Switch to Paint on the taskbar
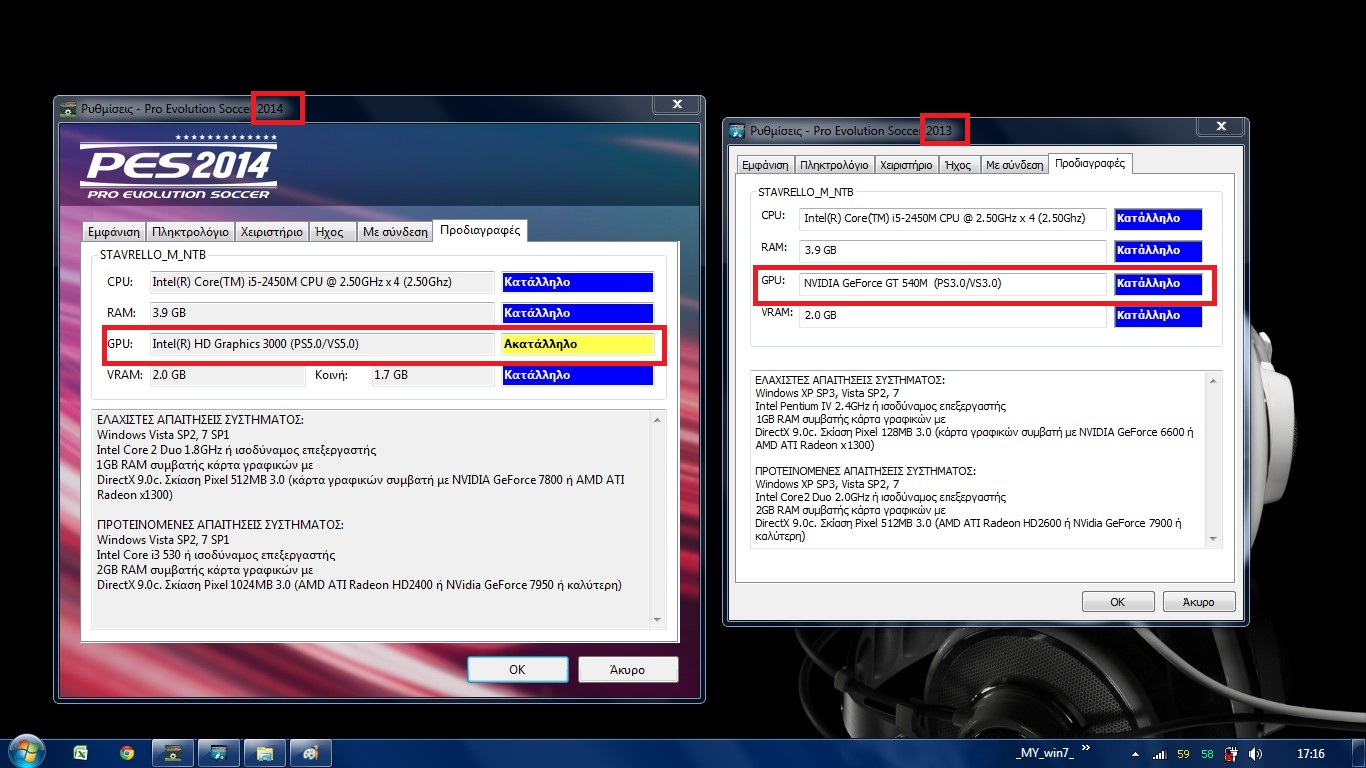 tap(310, 753)
